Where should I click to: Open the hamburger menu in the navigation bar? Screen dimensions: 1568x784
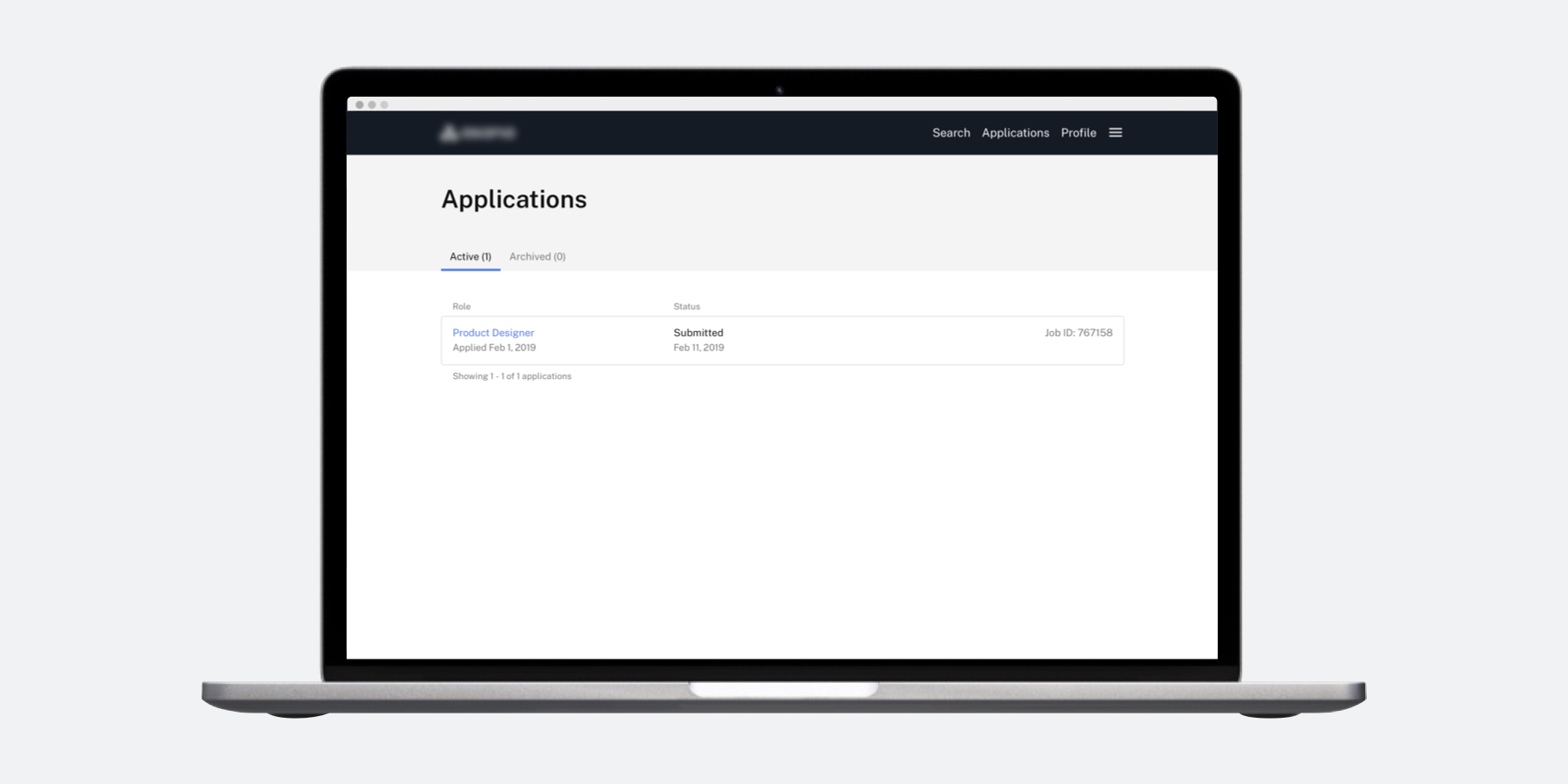pos(1116,132)
